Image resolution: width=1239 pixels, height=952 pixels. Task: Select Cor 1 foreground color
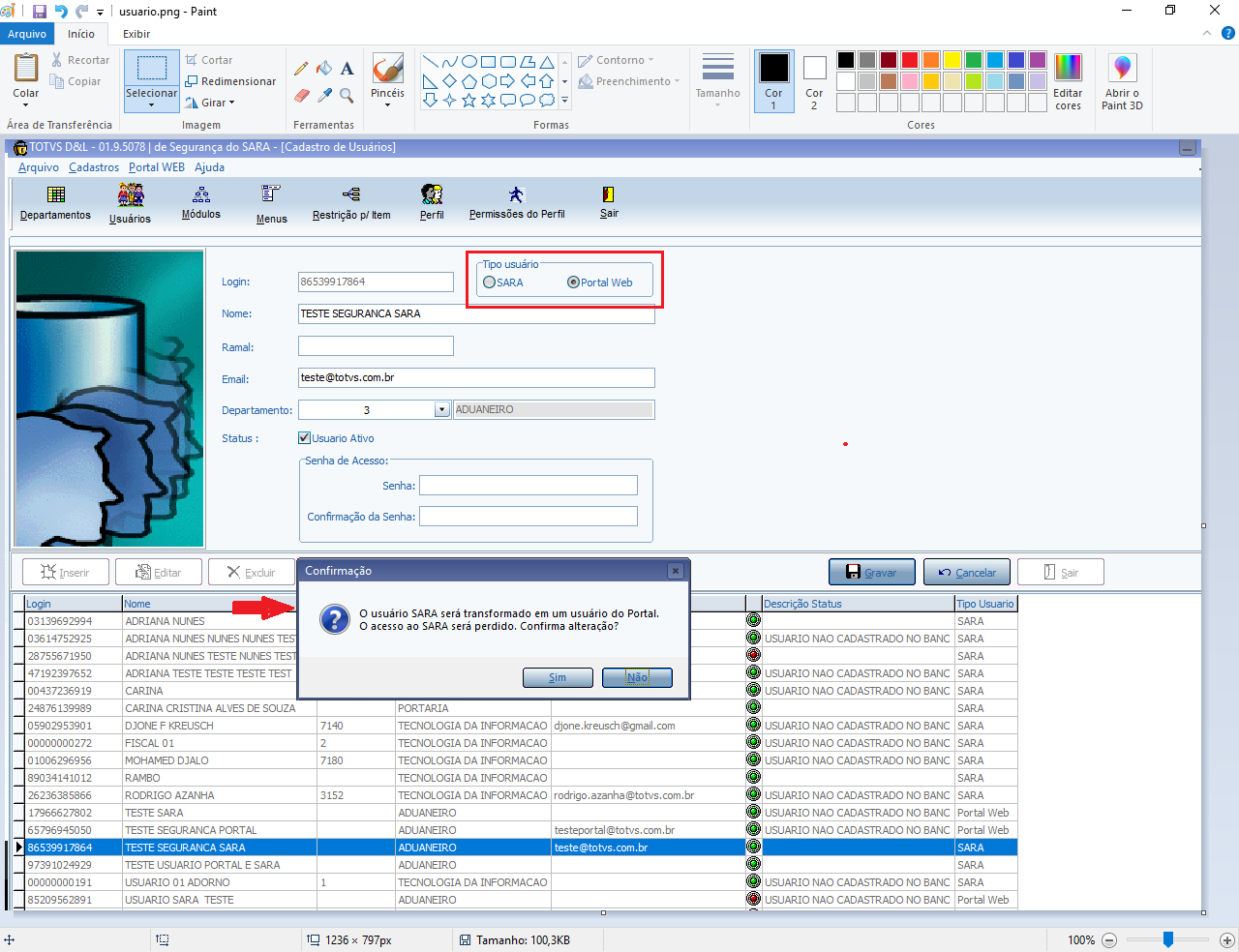point(773,81)
